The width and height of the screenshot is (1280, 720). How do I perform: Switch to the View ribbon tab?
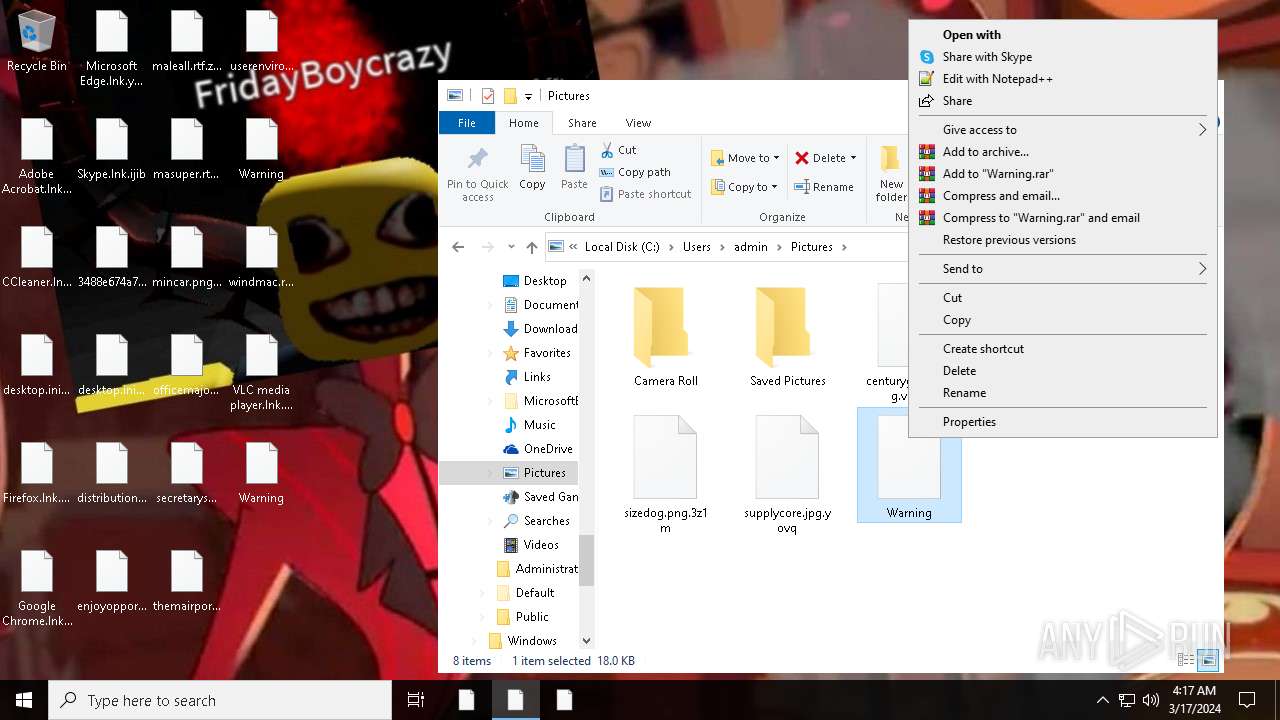[x=638, y=123]
